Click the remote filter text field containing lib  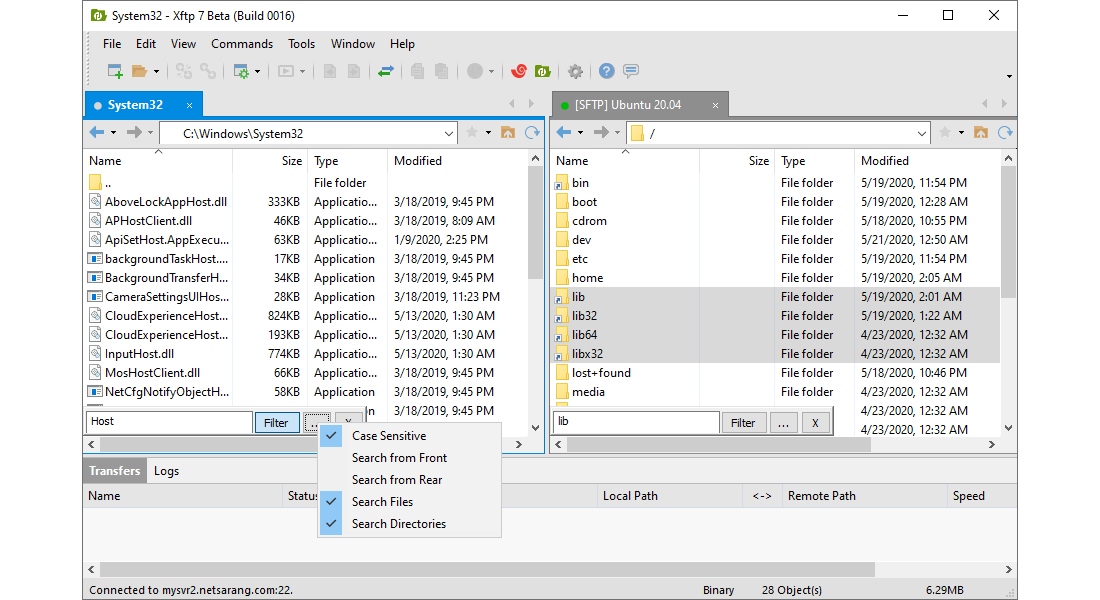(x=636, y=422)
